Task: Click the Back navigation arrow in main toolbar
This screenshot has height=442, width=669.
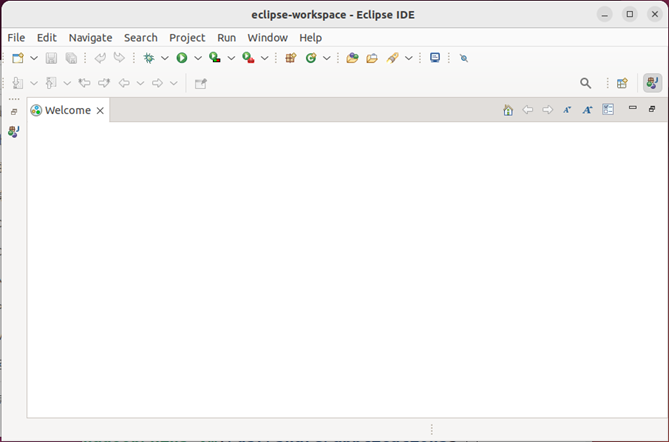Action: click(x=124, y=83)
